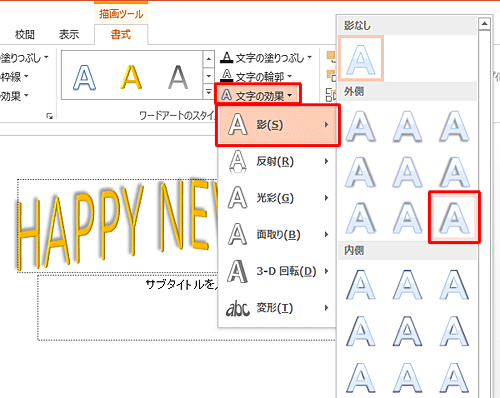The width and height of the screenshot is (500, 398).
Task: Pick inner shadow preset in bottom row, middle column
Action: 407,378
